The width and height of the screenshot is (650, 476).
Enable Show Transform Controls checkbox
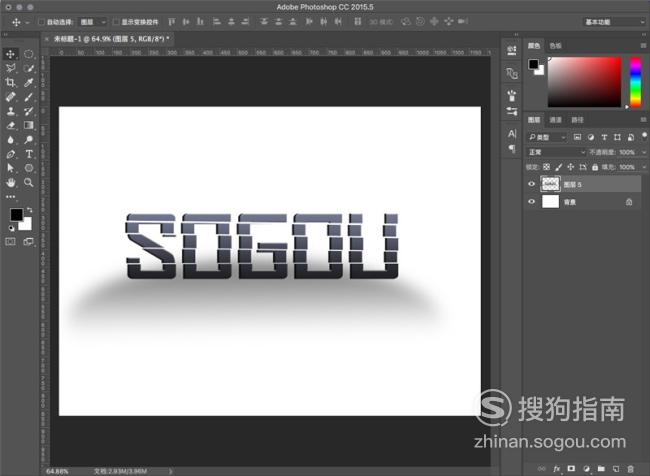[x=116, y=22]
